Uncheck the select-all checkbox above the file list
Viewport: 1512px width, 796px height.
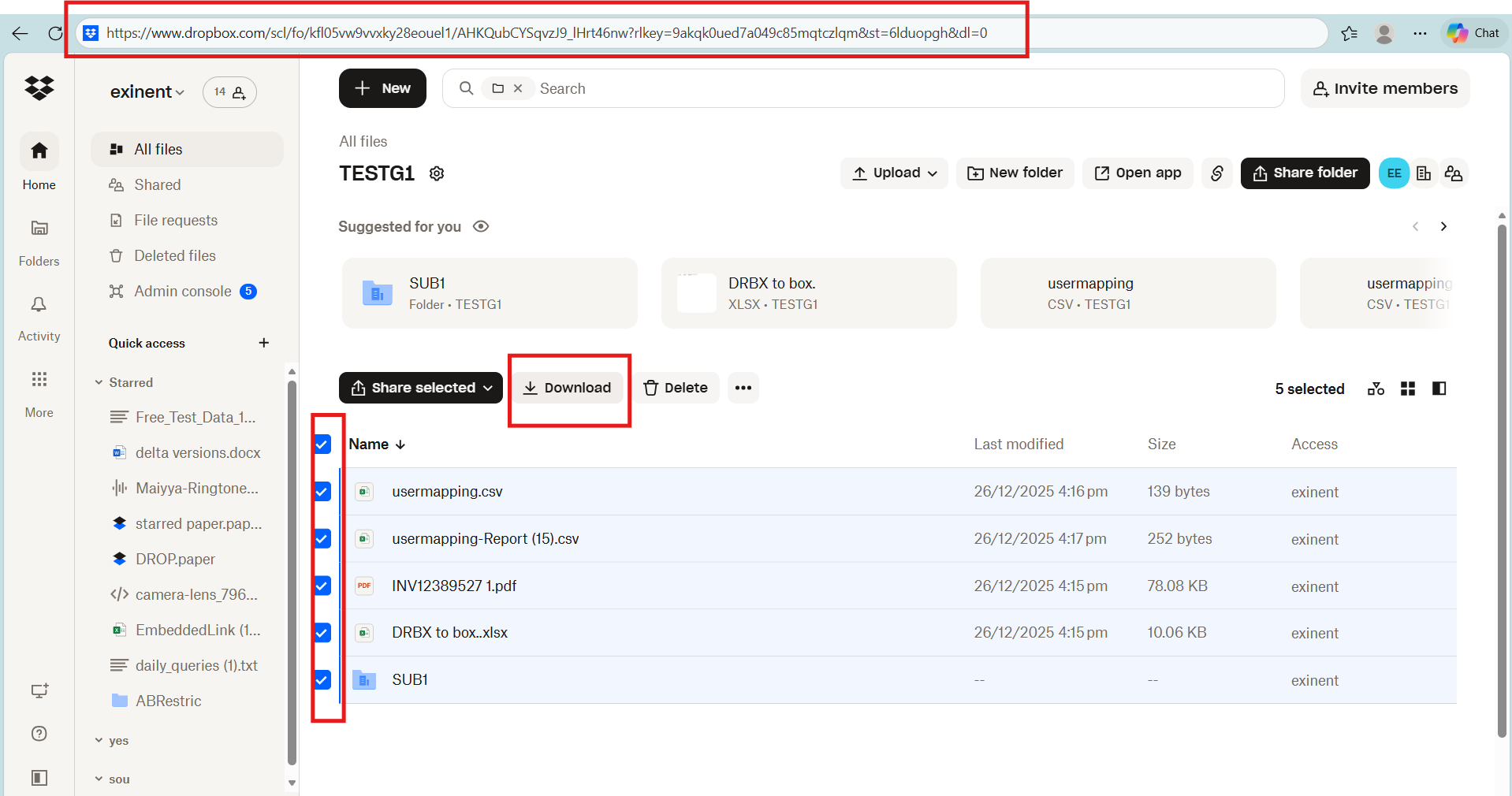coord(322,444)
